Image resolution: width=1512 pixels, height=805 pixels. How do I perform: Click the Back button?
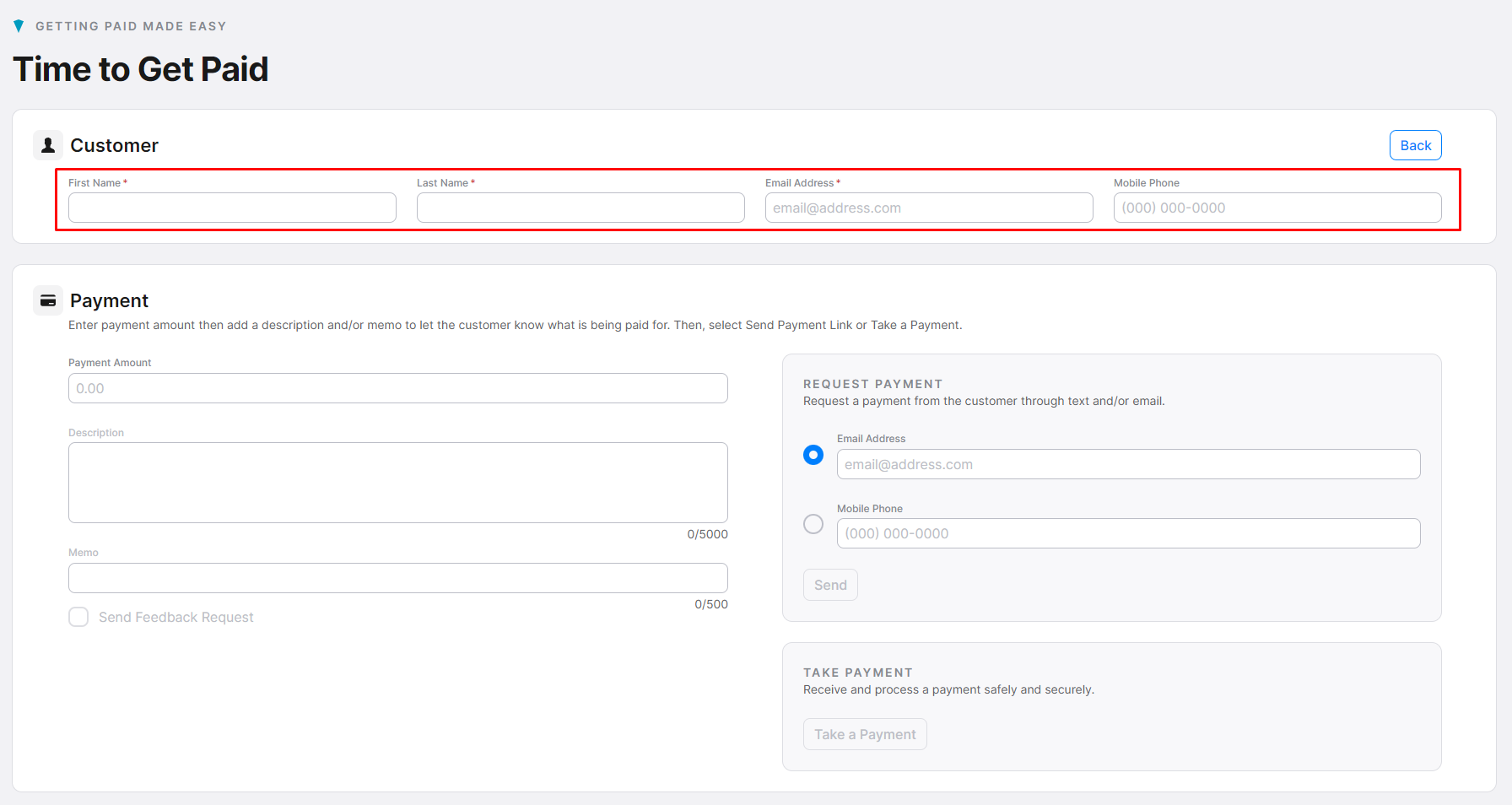pyautogui.click(x=1415, y=145)
